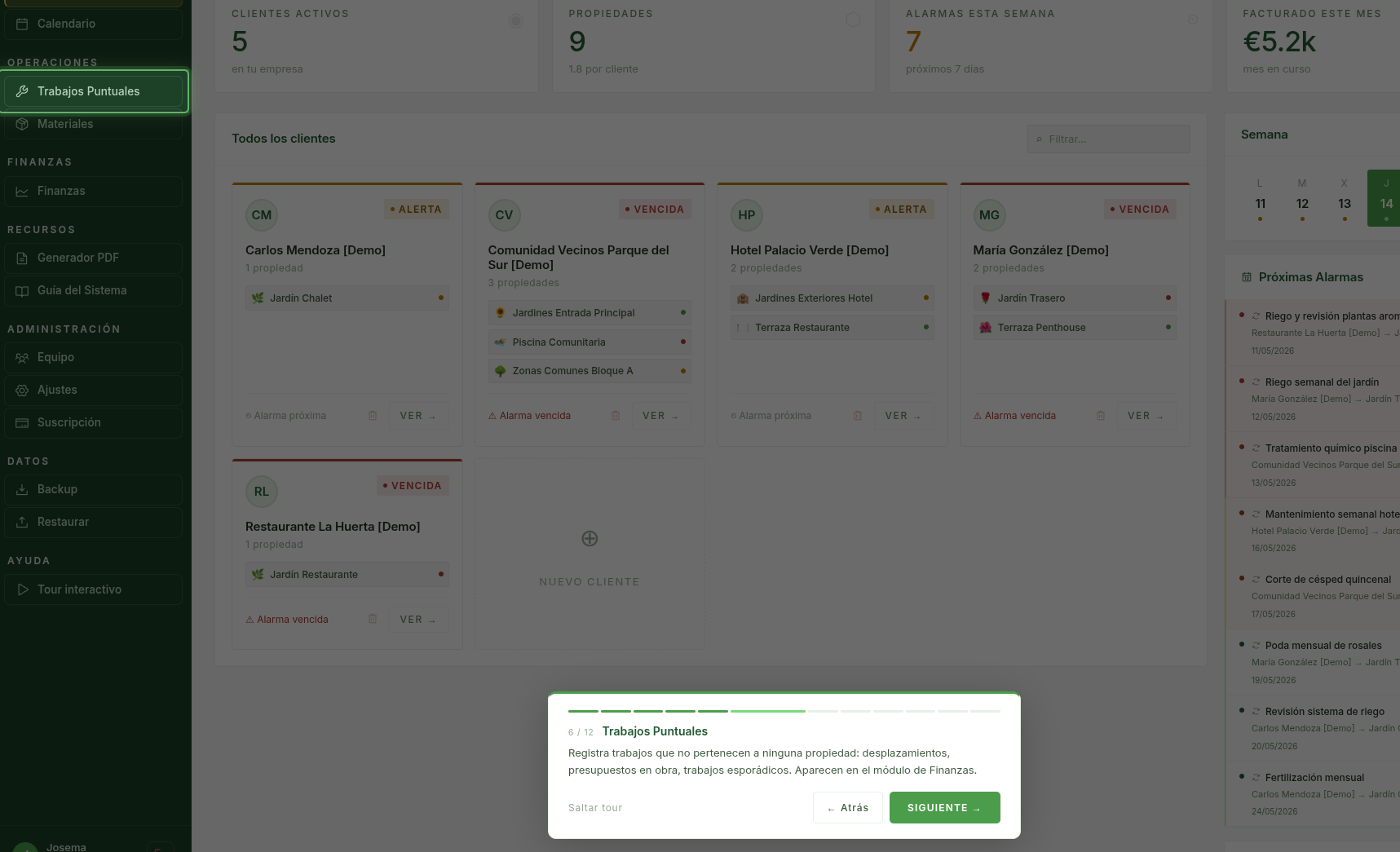
Task: Click Alarma vencida on María González card
Action: point(1014,416)
